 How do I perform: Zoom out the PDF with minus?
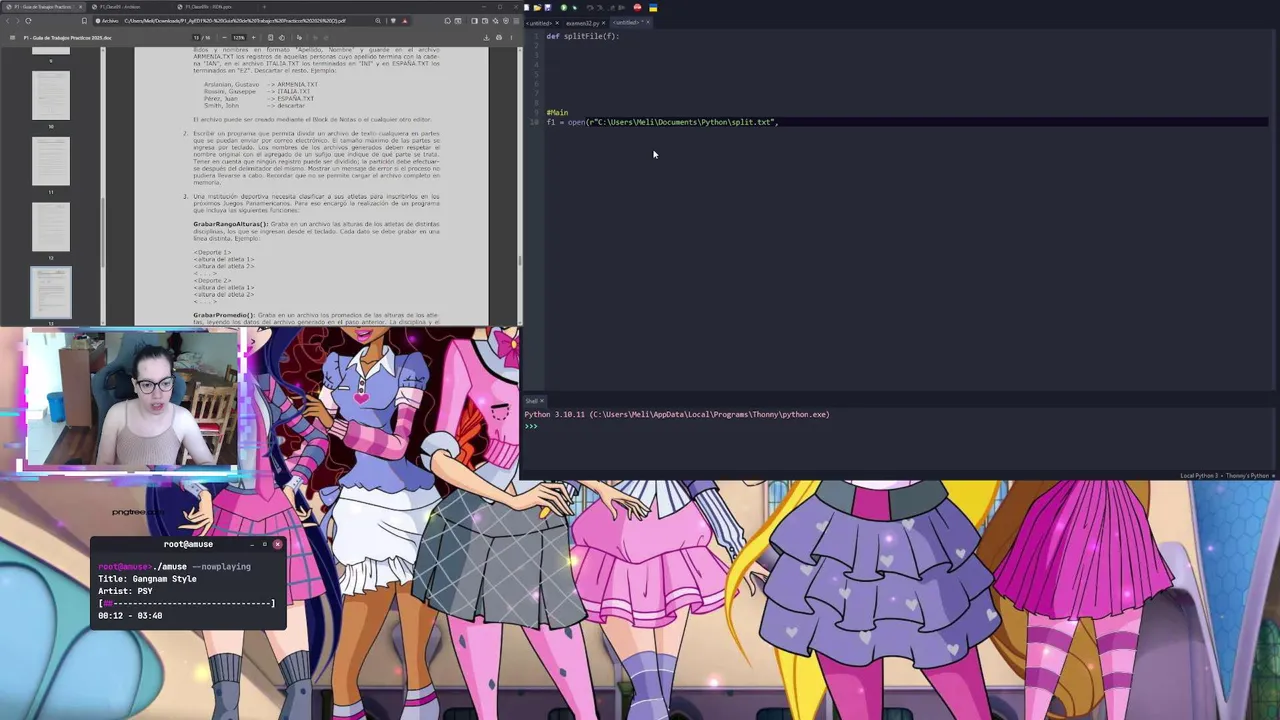coord(224,37)
